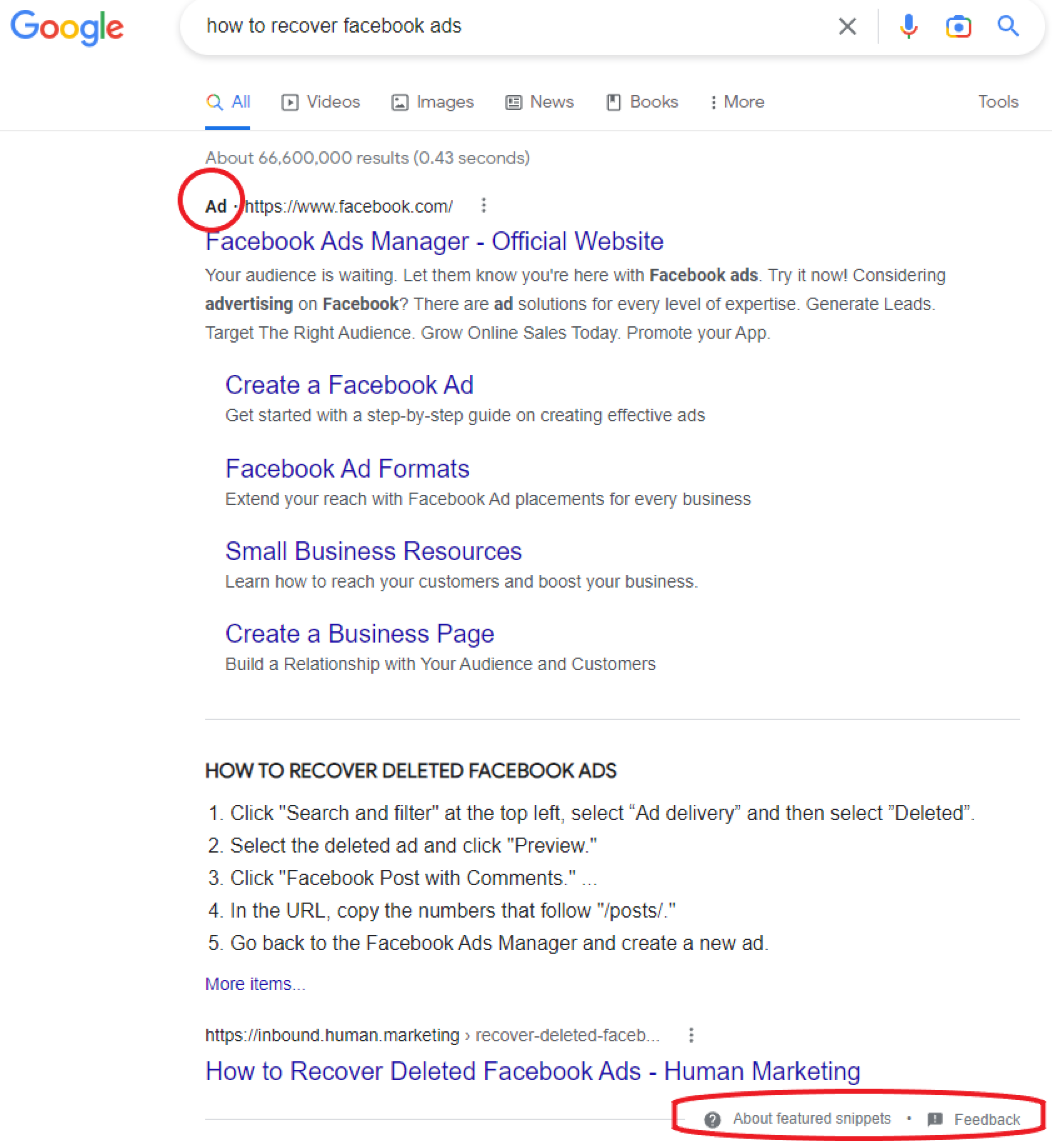Click the https://inbound.human.marketing result URL
This screenshot has height=1141, width=1052.
(432, 1035)
